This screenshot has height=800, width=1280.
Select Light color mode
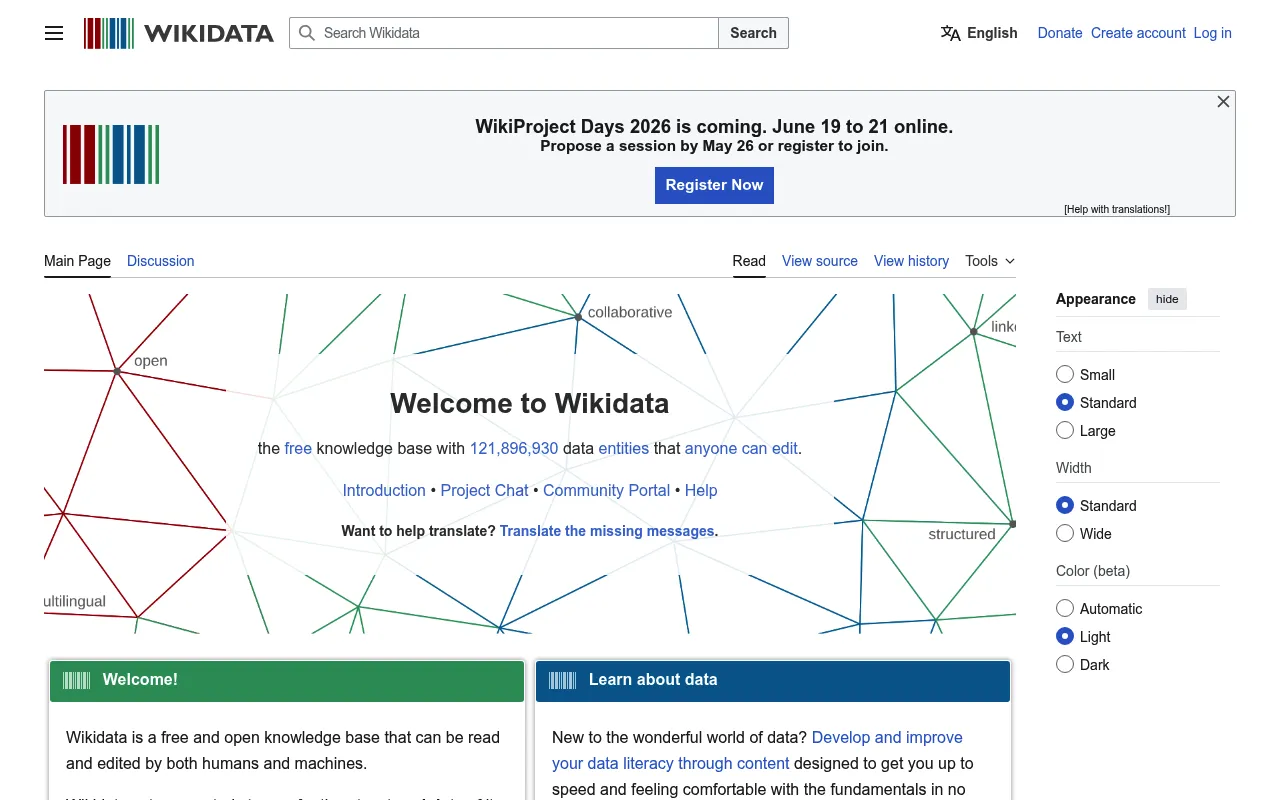[1065, 637]
